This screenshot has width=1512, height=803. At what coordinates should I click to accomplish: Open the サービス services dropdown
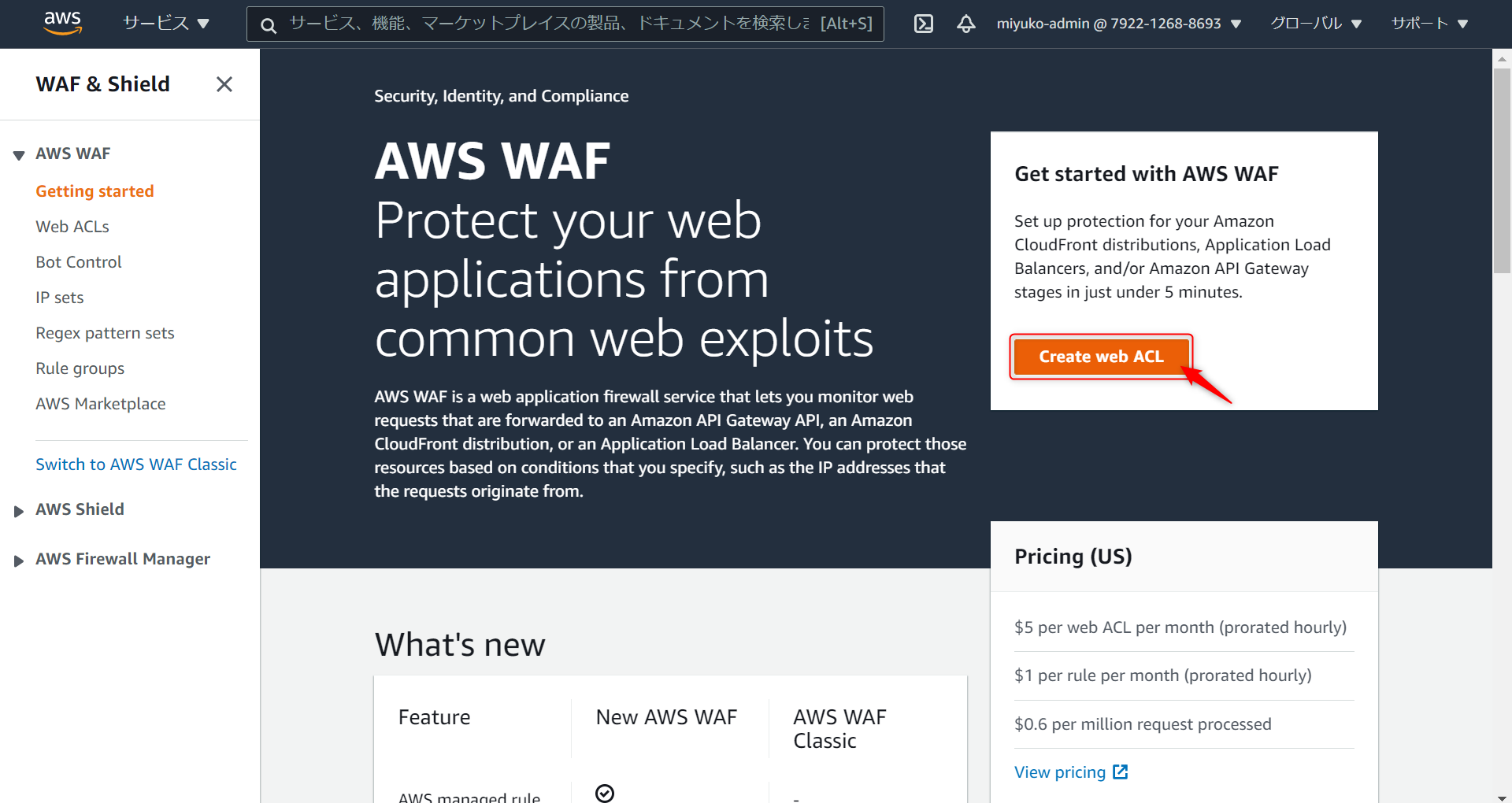165,24
